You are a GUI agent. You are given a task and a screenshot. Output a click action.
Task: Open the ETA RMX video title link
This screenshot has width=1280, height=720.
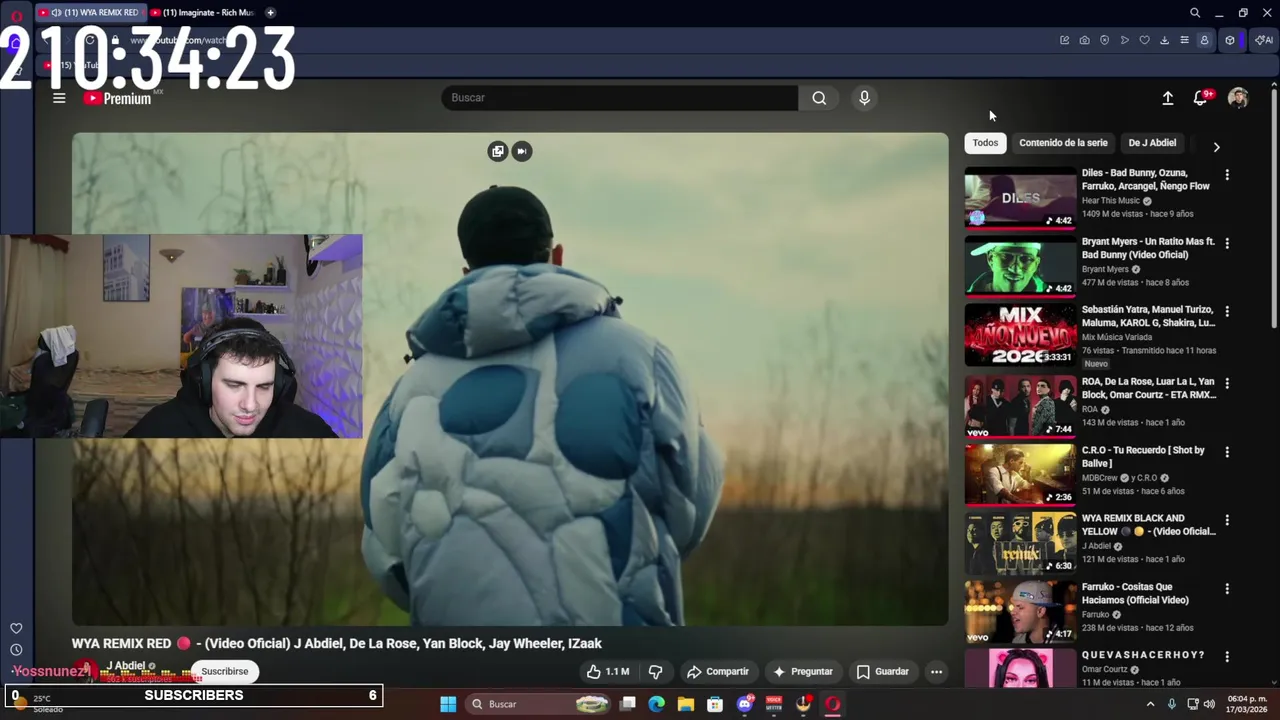pyautogui.click(x=1149, y=388)
